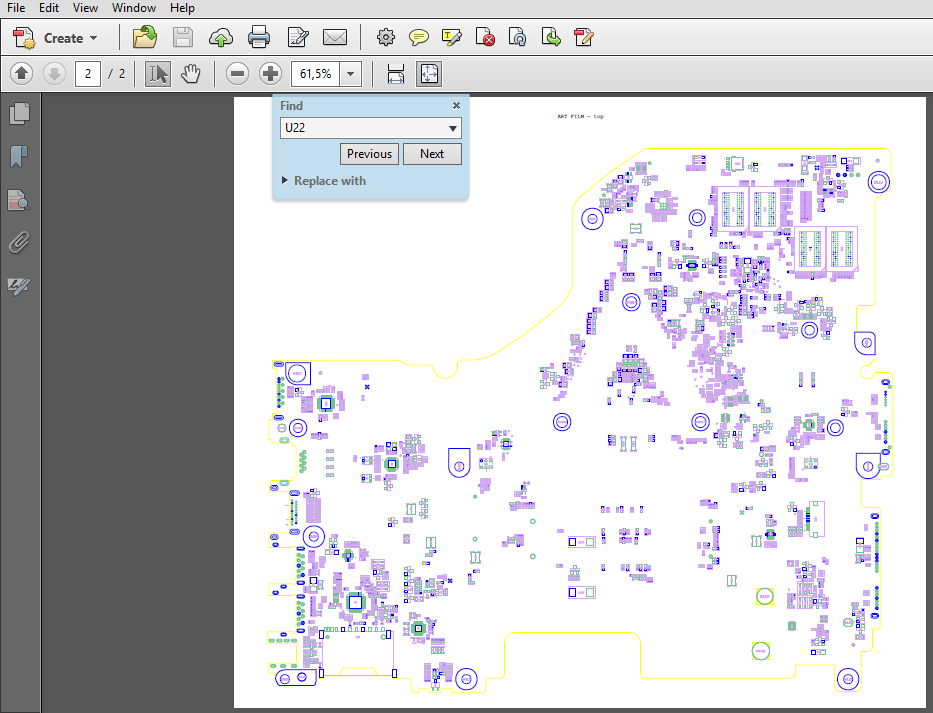The width and height of the screenshot is (933, 713).
Task: Open the Window menu
Action: click(133, 8)
